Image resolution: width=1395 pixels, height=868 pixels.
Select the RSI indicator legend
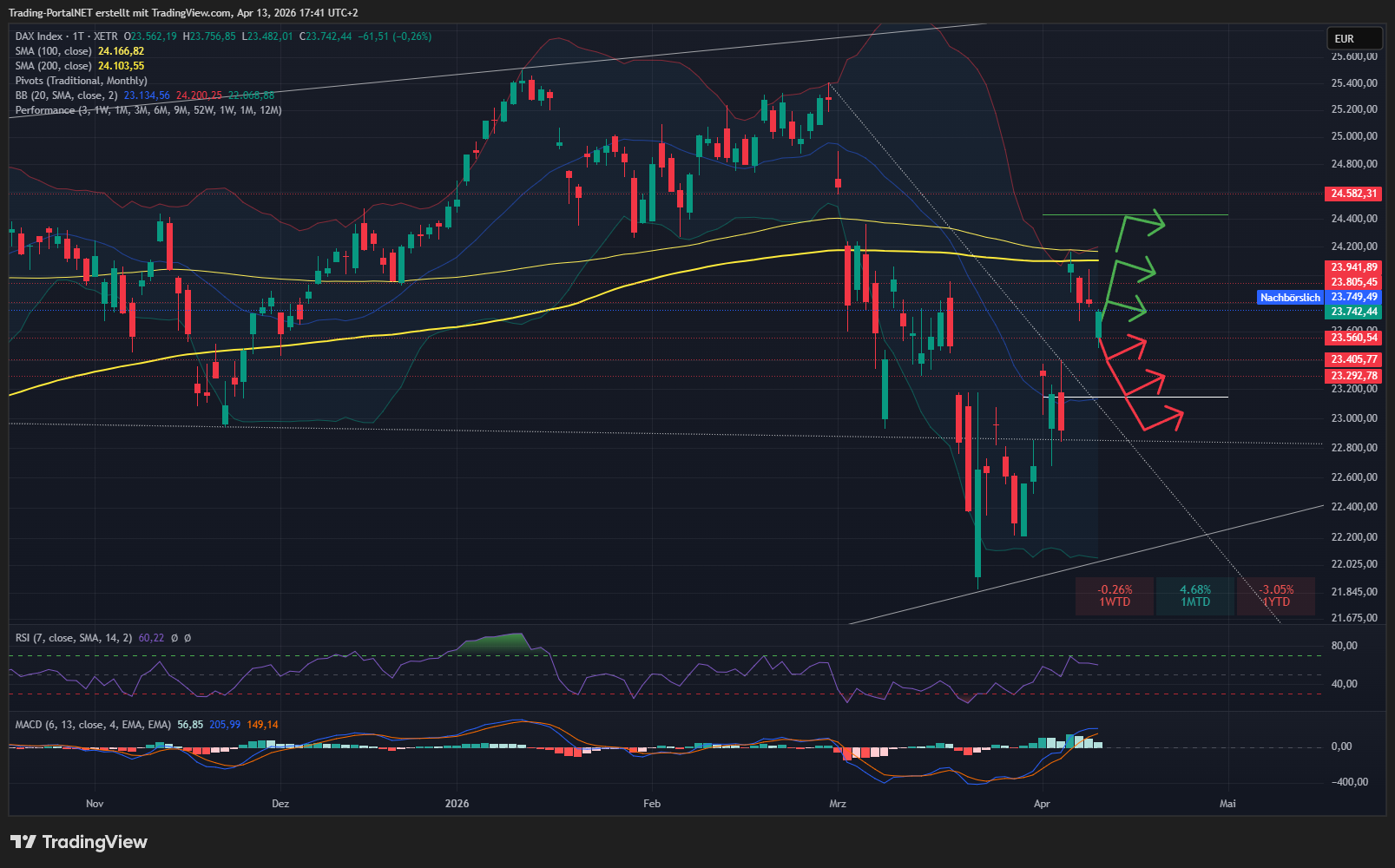point(74,638)
